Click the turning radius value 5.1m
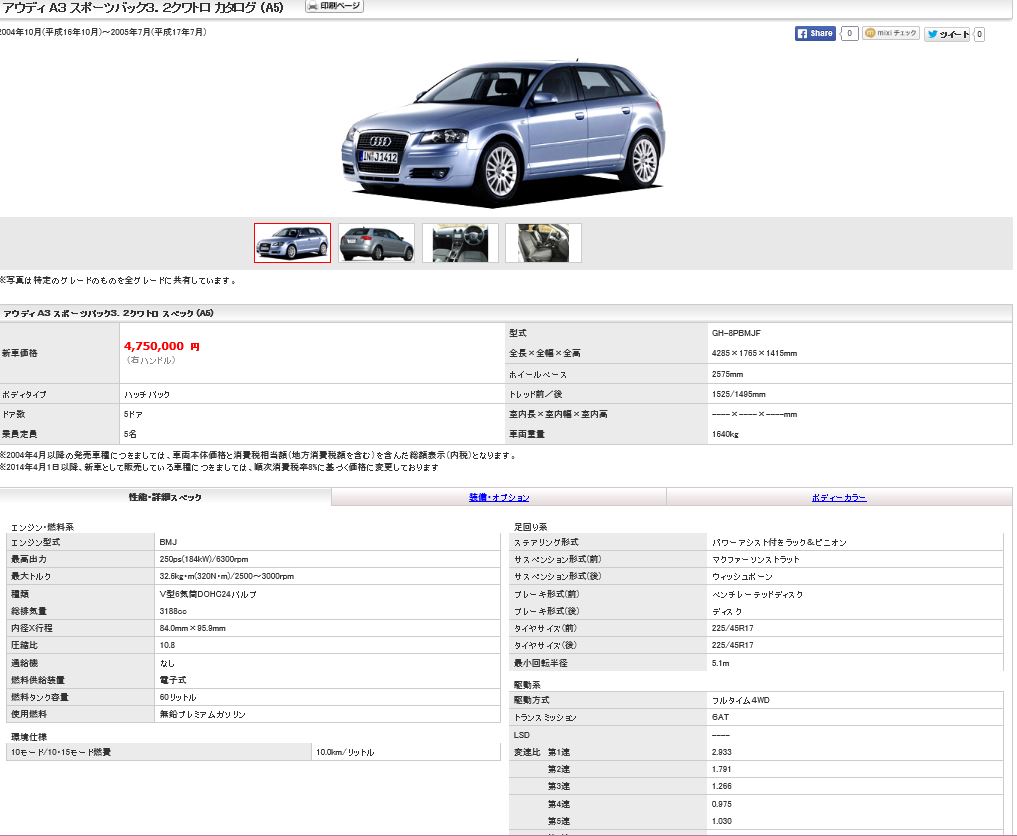Viewport: 1017px width, 836px height. [x=721, y=663]
